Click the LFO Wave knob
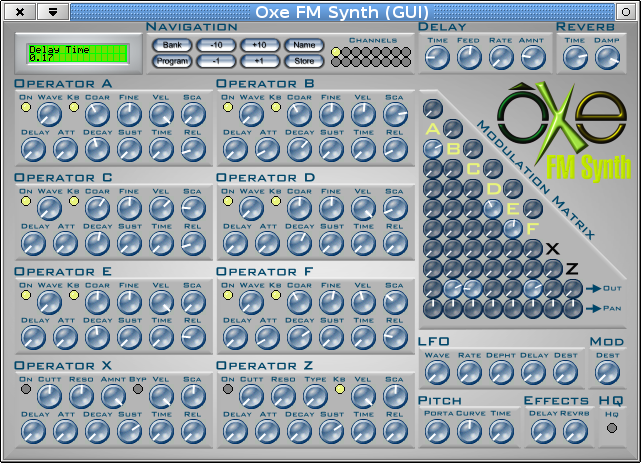The width and height of the screenshot is (641, 463). click(x=437, y=373)
